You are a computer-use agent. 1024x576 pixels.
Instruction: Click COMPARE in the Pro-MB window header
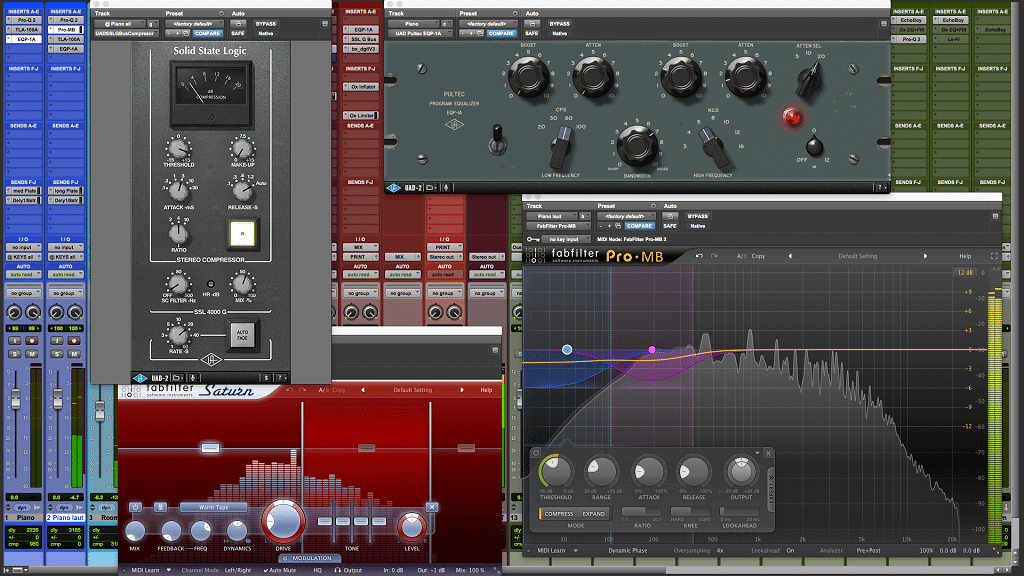pos(639,226)
